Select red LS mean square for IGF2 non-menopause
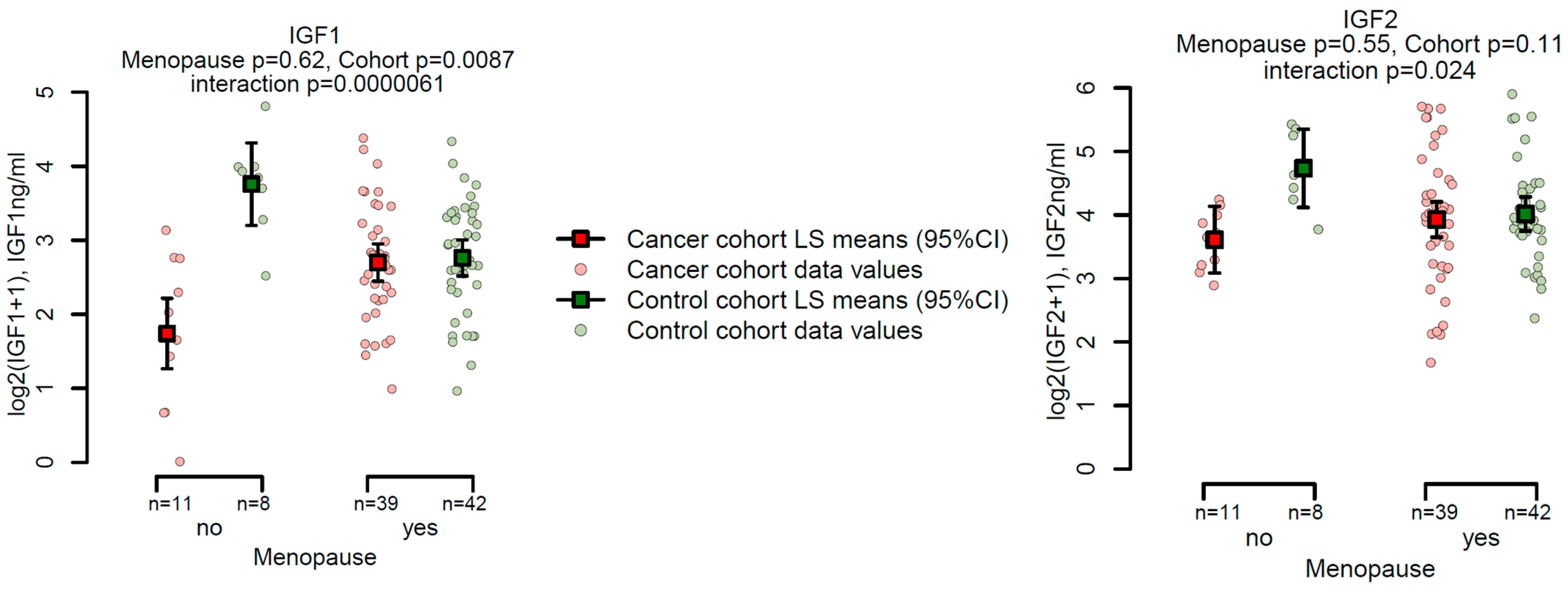The width and height of the screenshot is (1568, 591). coord(1215,240)
